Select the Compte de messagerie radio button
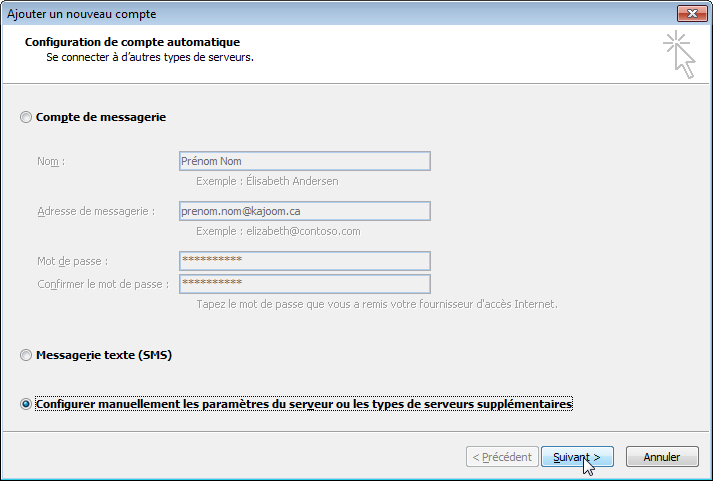Screen dimensions: 713x481 coord(26,117)
